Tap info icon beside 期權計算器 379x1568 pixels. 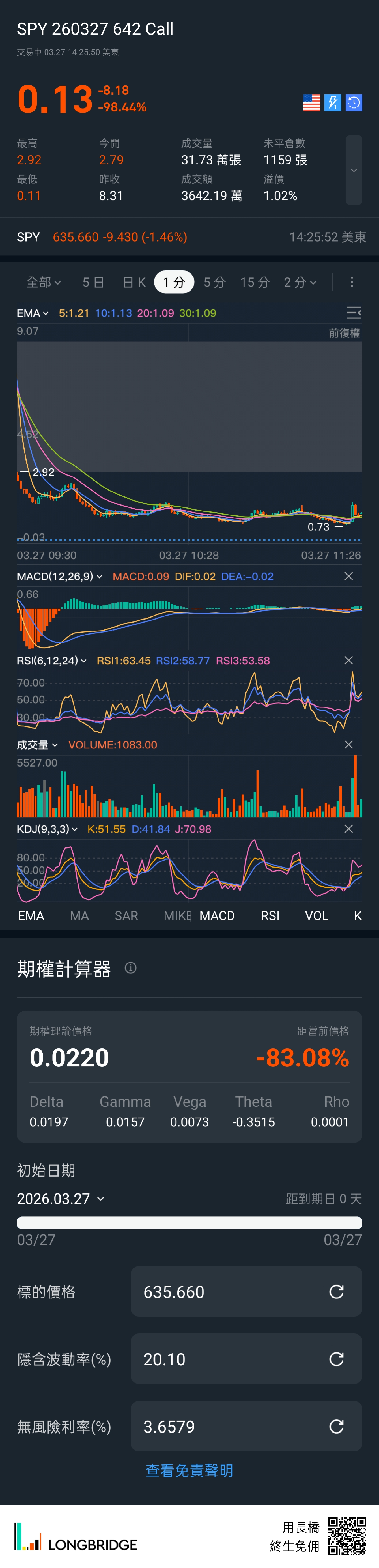pyautogui.click(x=131, y=968)
